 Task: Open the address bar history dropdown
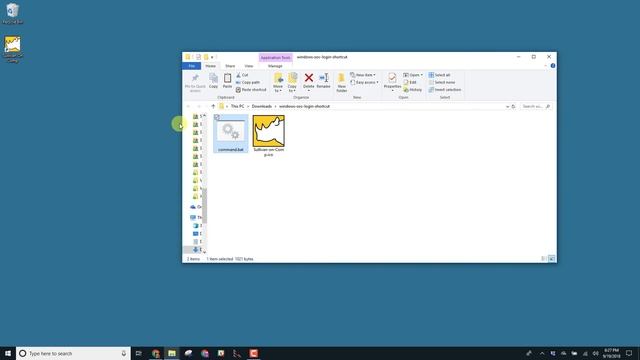pyautogui.click(x=507, y=107)
